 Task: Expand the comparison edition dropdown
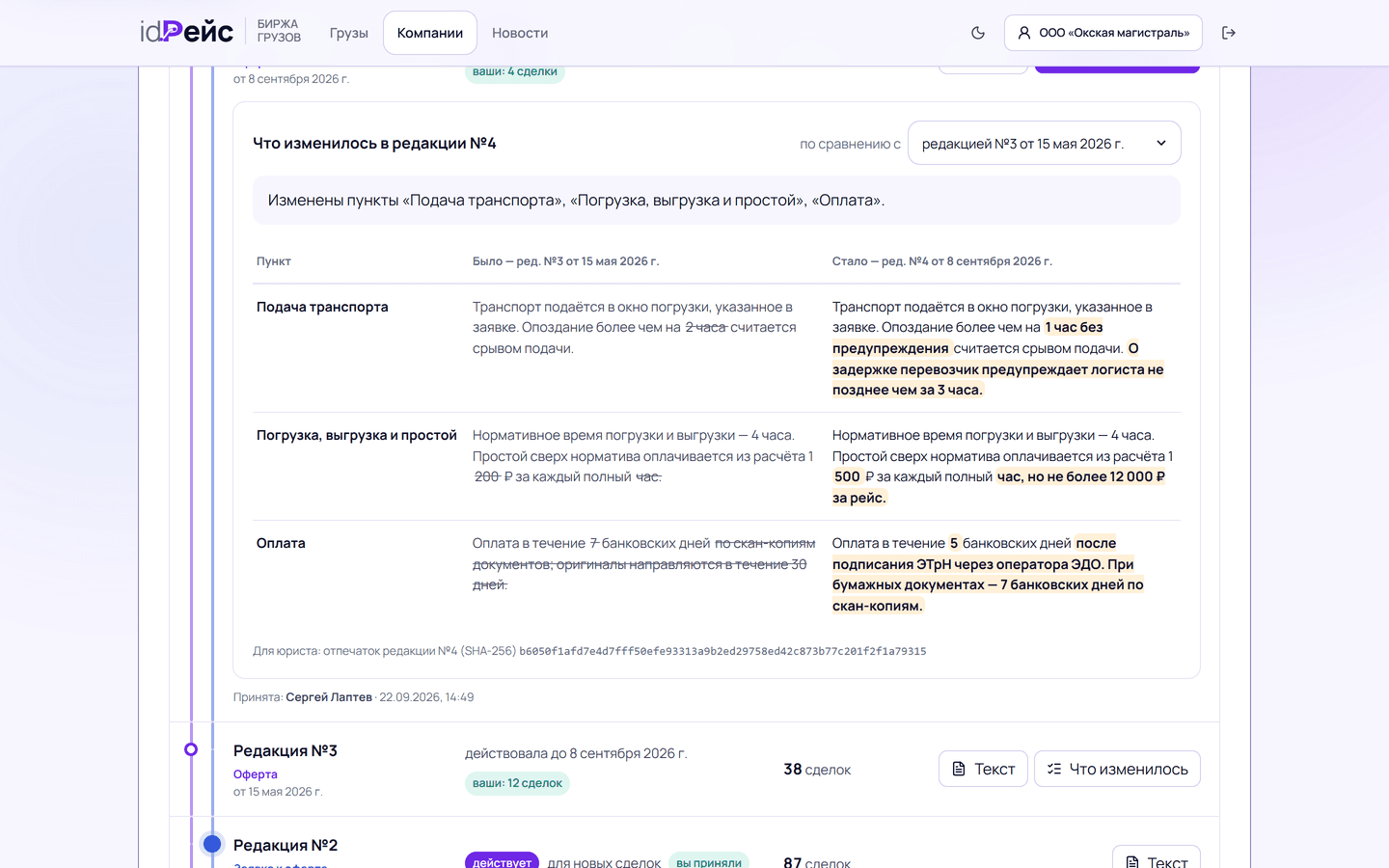click(1045, 143)
